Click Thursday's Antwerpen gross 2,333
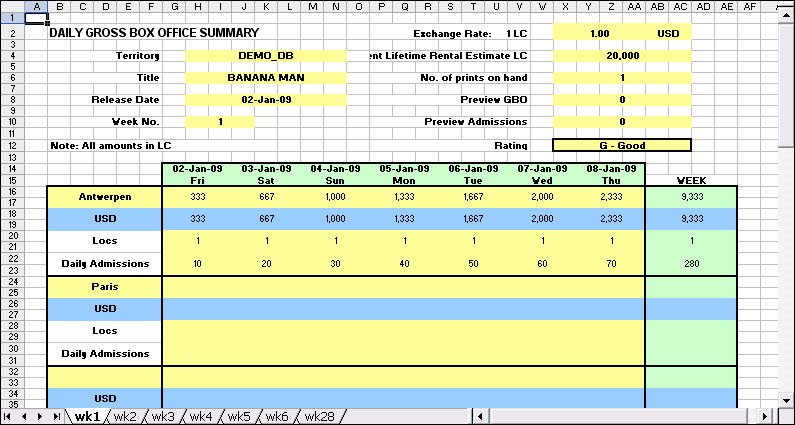 click(610, 196)
